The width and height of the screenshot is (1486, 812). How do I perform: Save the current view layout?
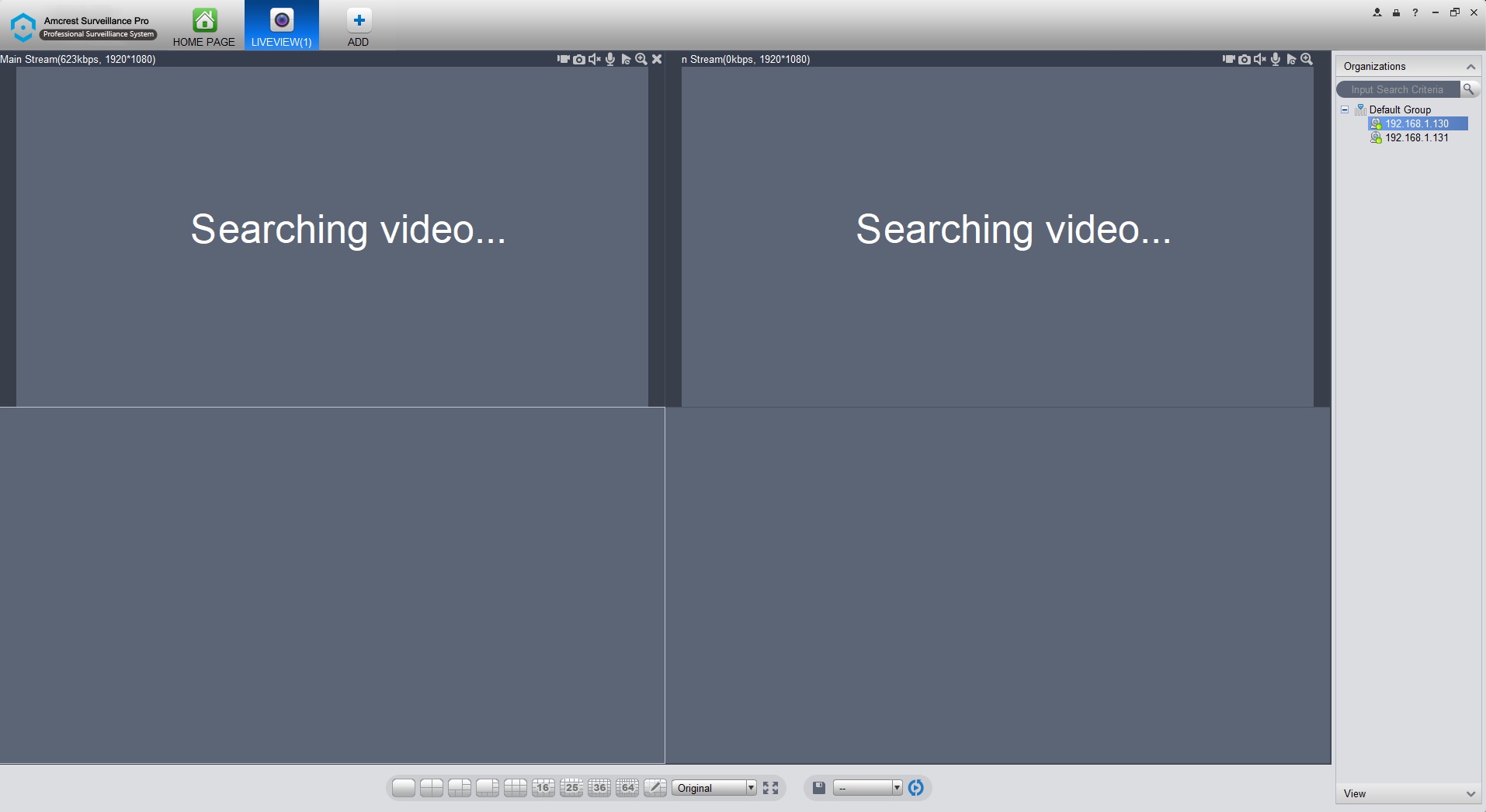(819, 788)
